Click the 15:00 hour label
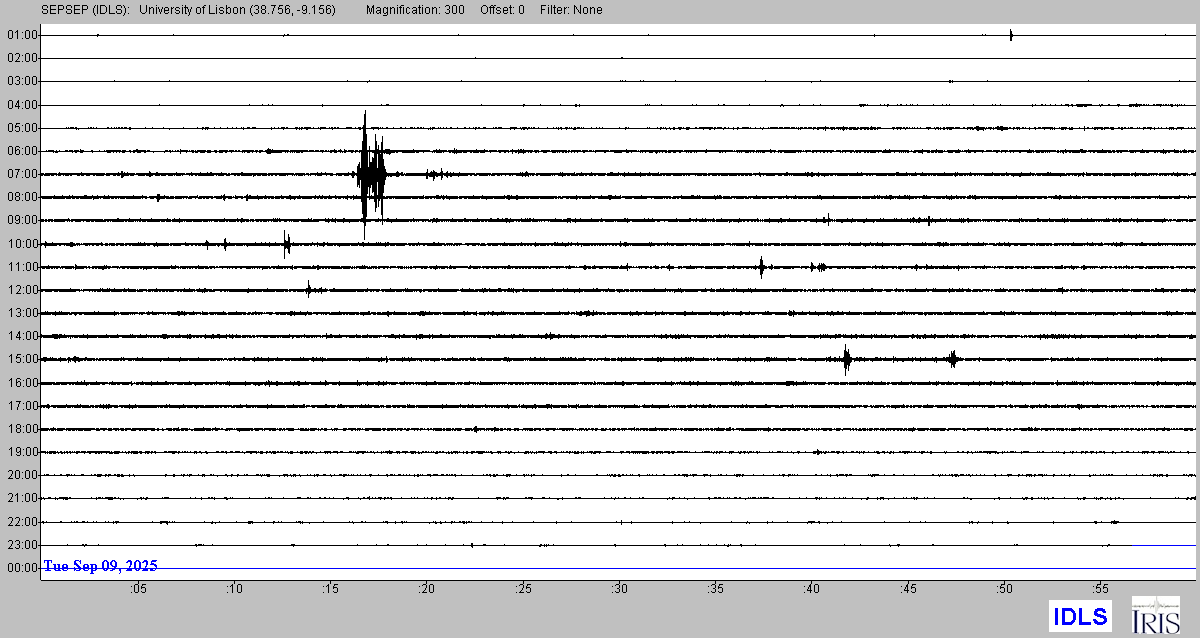 [22, 359]
